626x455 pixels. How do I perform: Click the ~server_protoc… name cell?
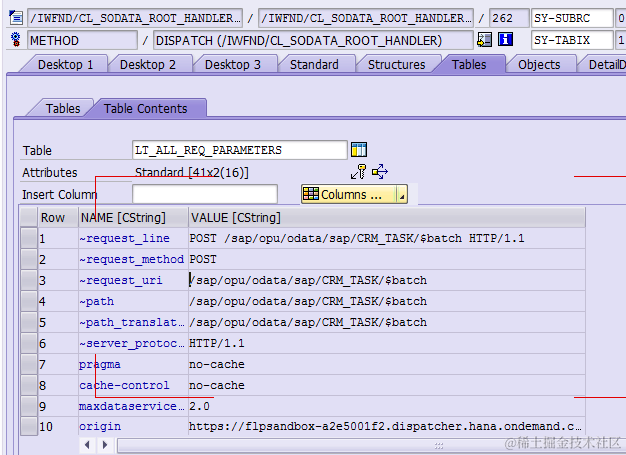click(133, 343)
